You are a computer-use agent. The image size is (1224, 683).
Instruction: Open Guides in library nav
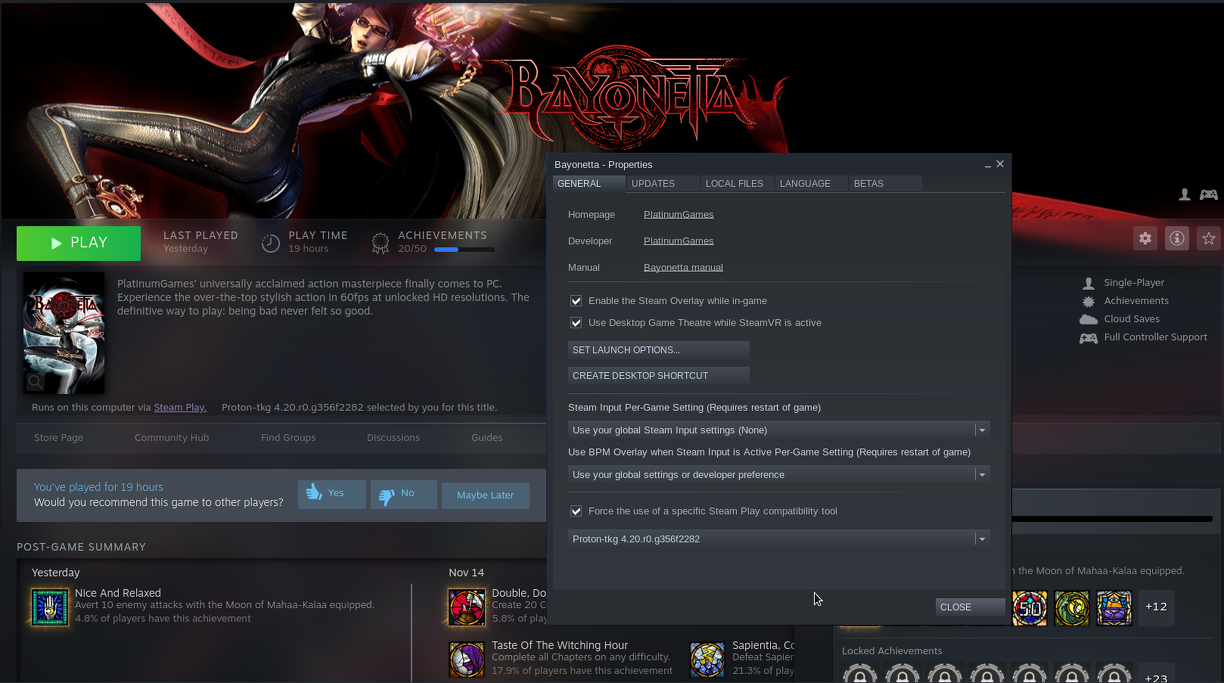point(487,438)
